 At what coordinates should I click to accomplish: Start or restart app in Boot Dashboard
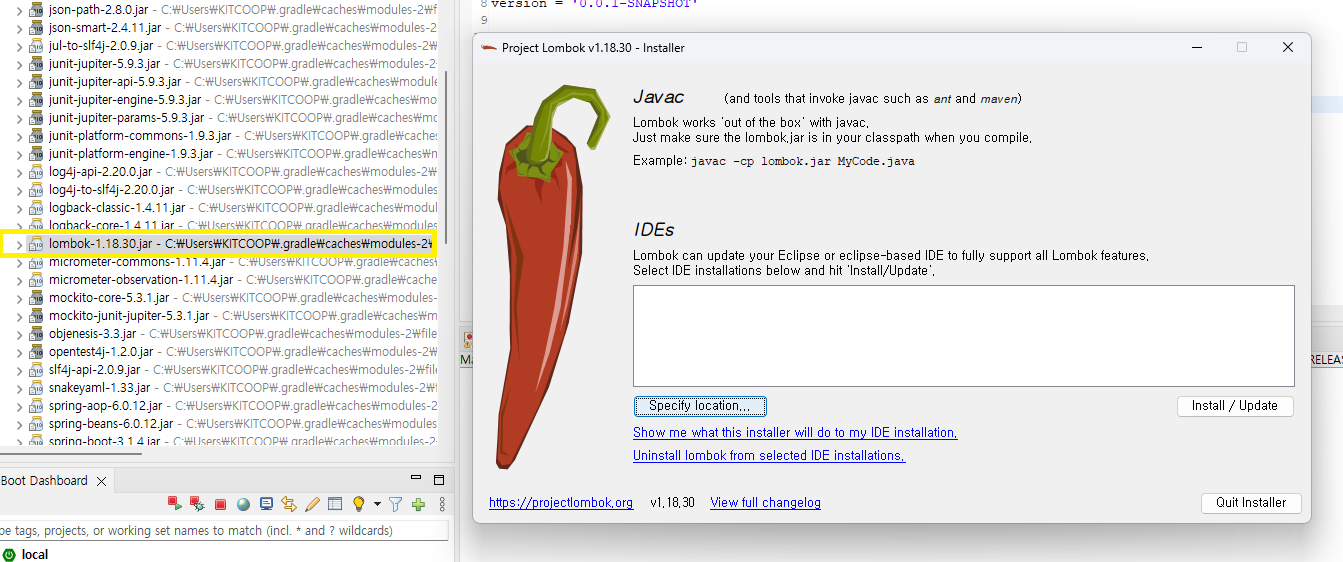pyautogui.click(x=174, y=504)
